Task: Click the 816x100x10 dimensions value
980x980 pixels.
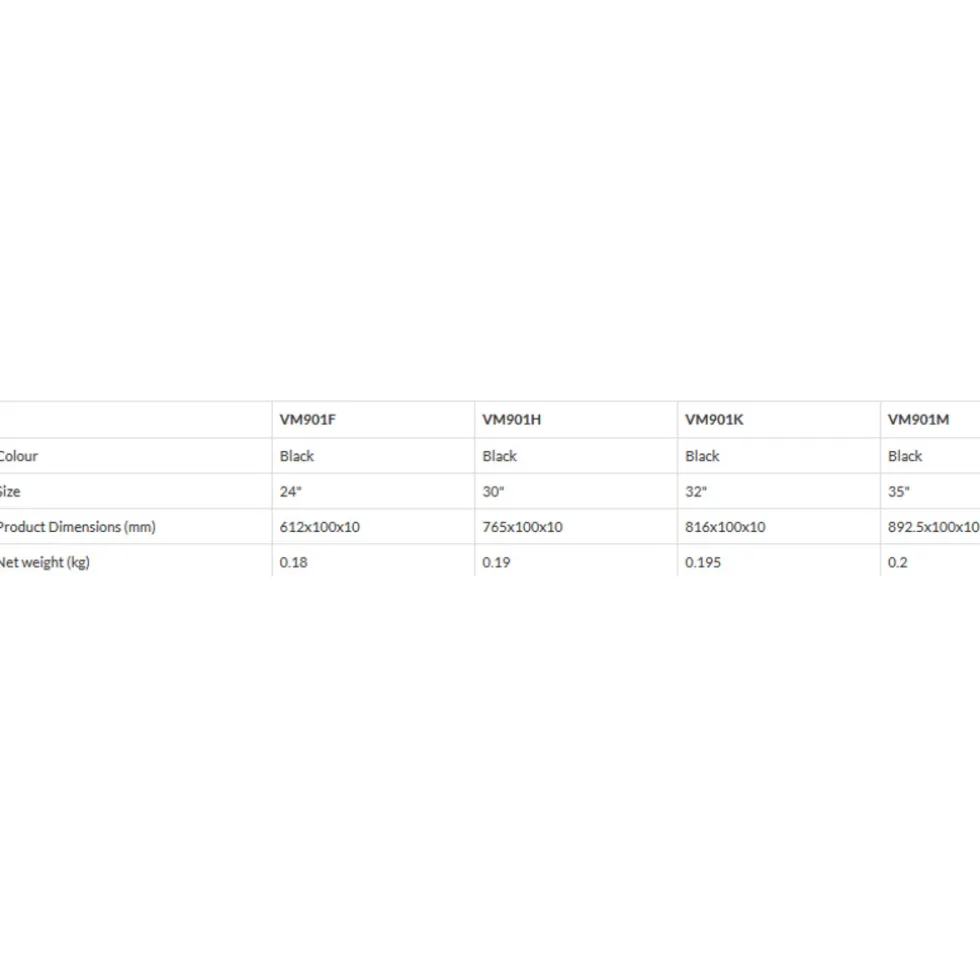Action: coord(725,527)
